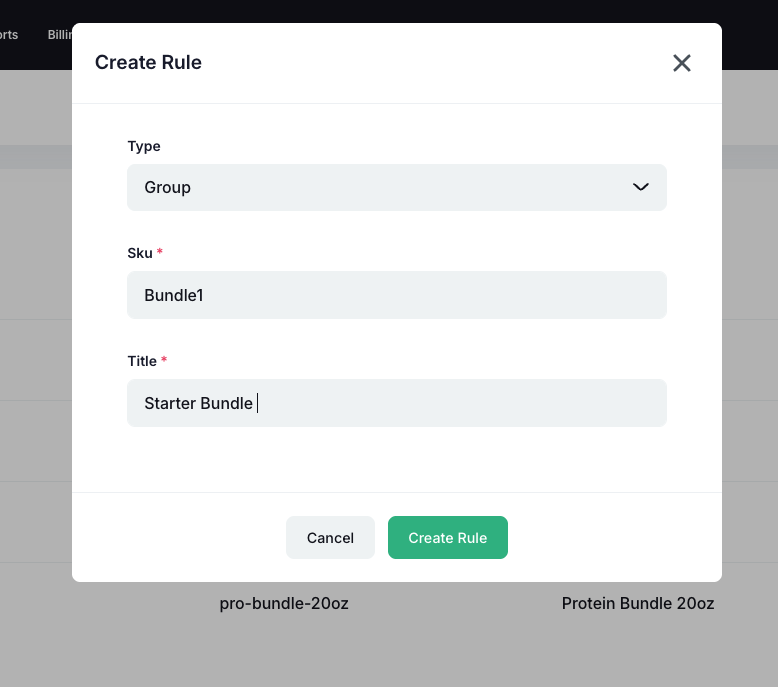The image size is (778, 687).
Task: Open the cut-off Reports nav item
Action: click(9, 35)
